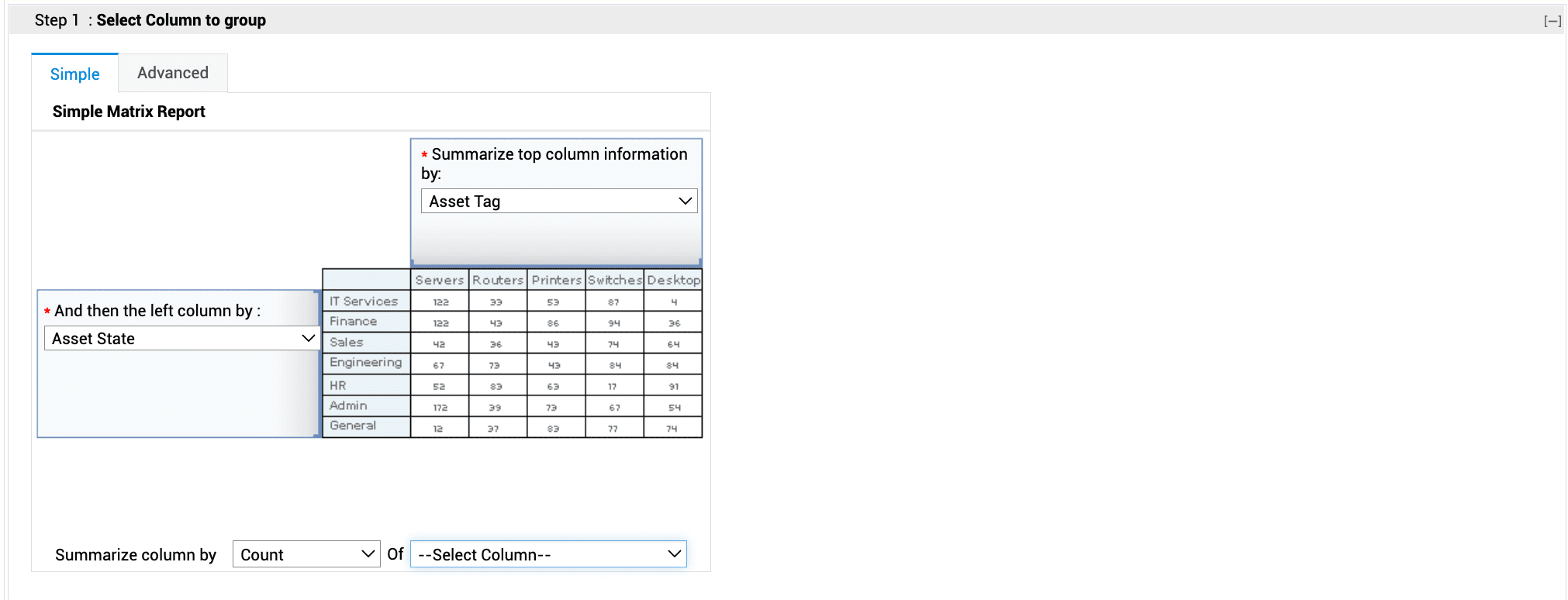Click the Step 1 Select Column header
This screenshot has height=600, width=1568.
150,20
